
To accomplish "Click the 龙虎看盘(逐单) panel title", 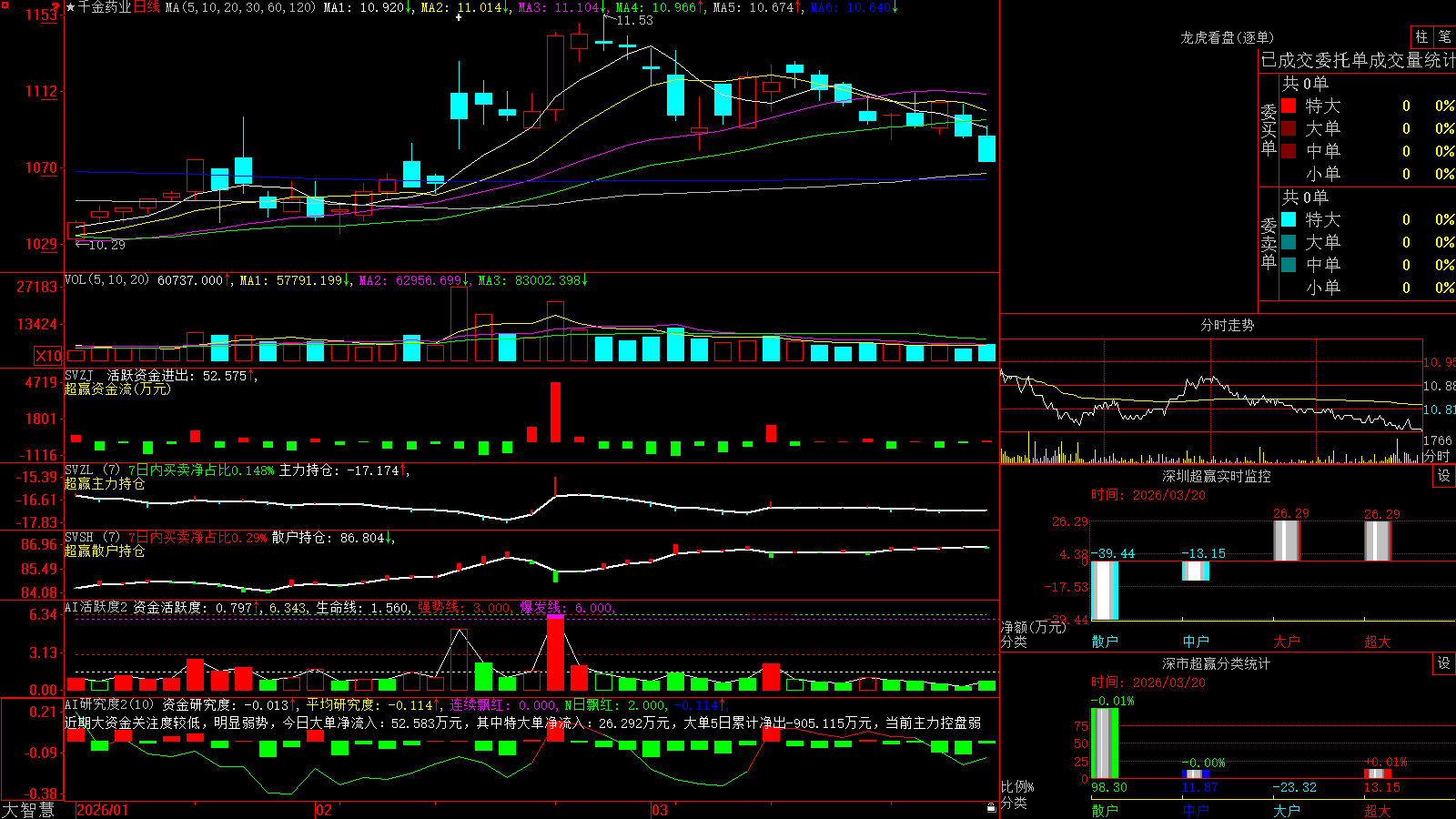I will click(x=1227, y=37).
